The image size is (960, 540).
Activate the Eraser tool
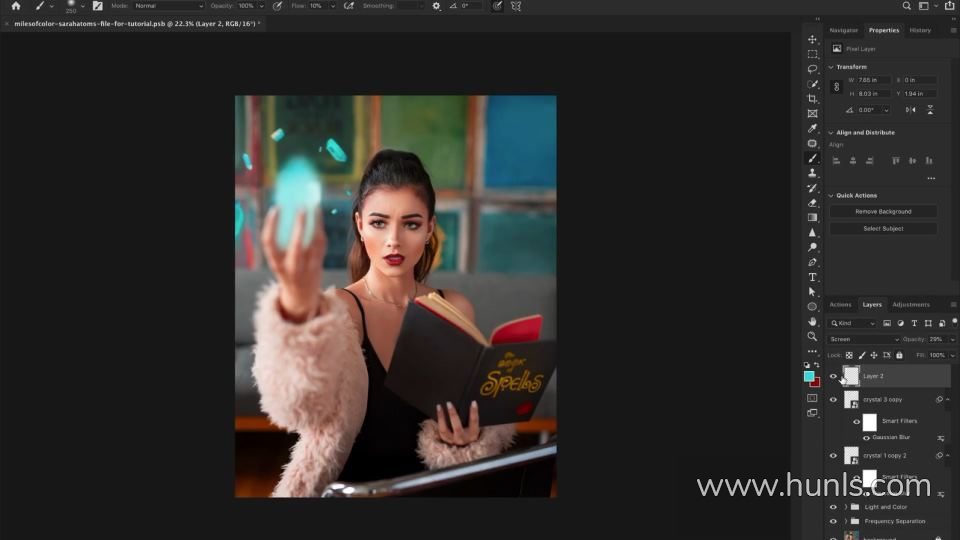pyautogui.click(x=812, y=202)
